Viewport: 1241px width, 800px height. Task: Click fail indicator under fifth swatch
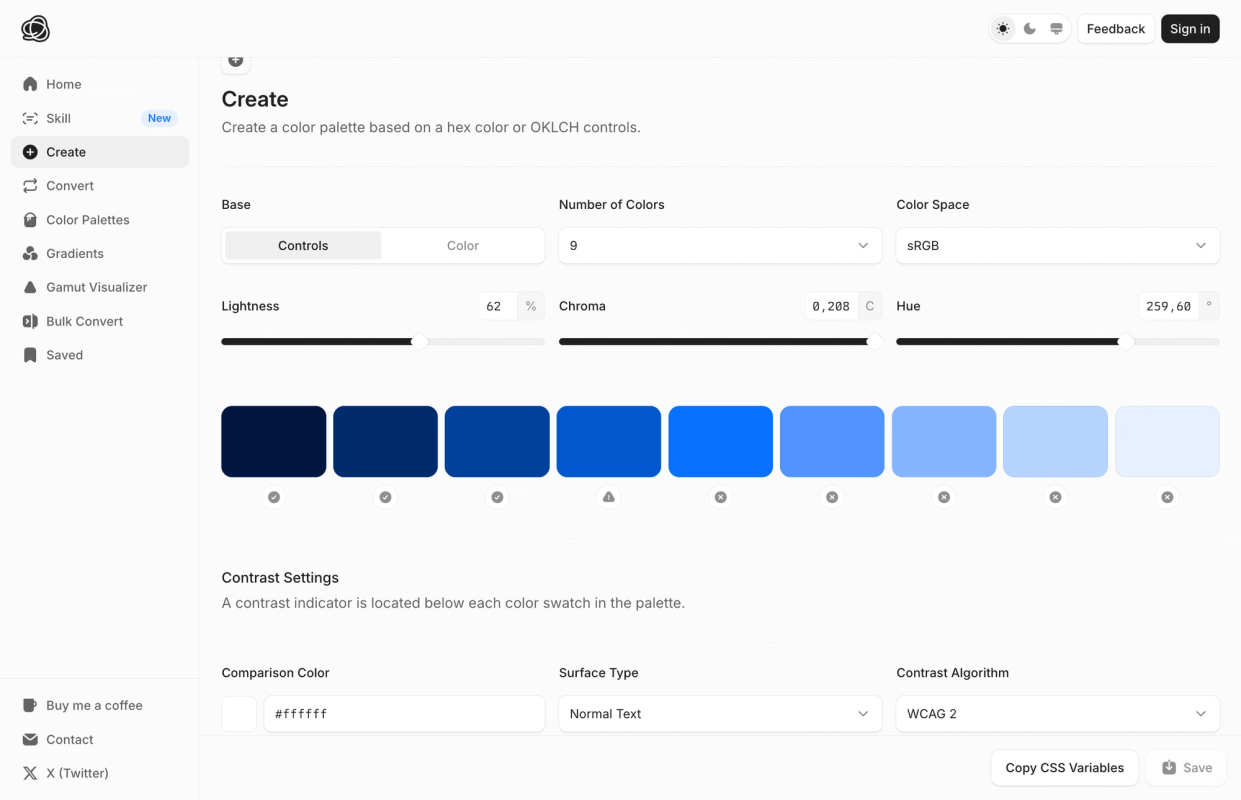(x=721, y=497)
